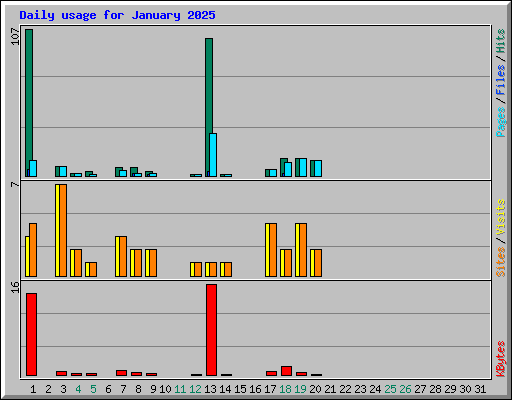Click the yellow 'Visits' legend label
The width and height of the screenshot is (512, 400).
click(501, 217)
